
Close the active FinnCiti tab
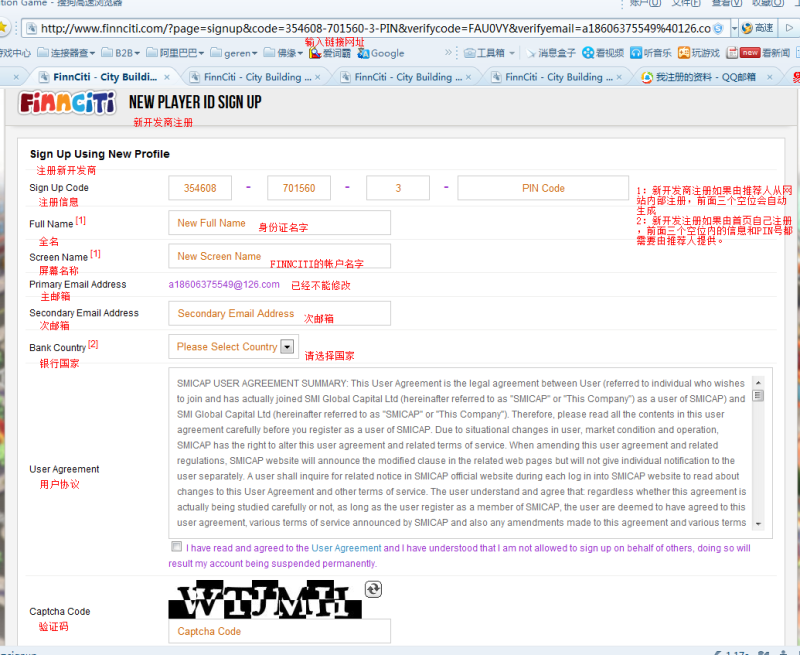[167, 77]
